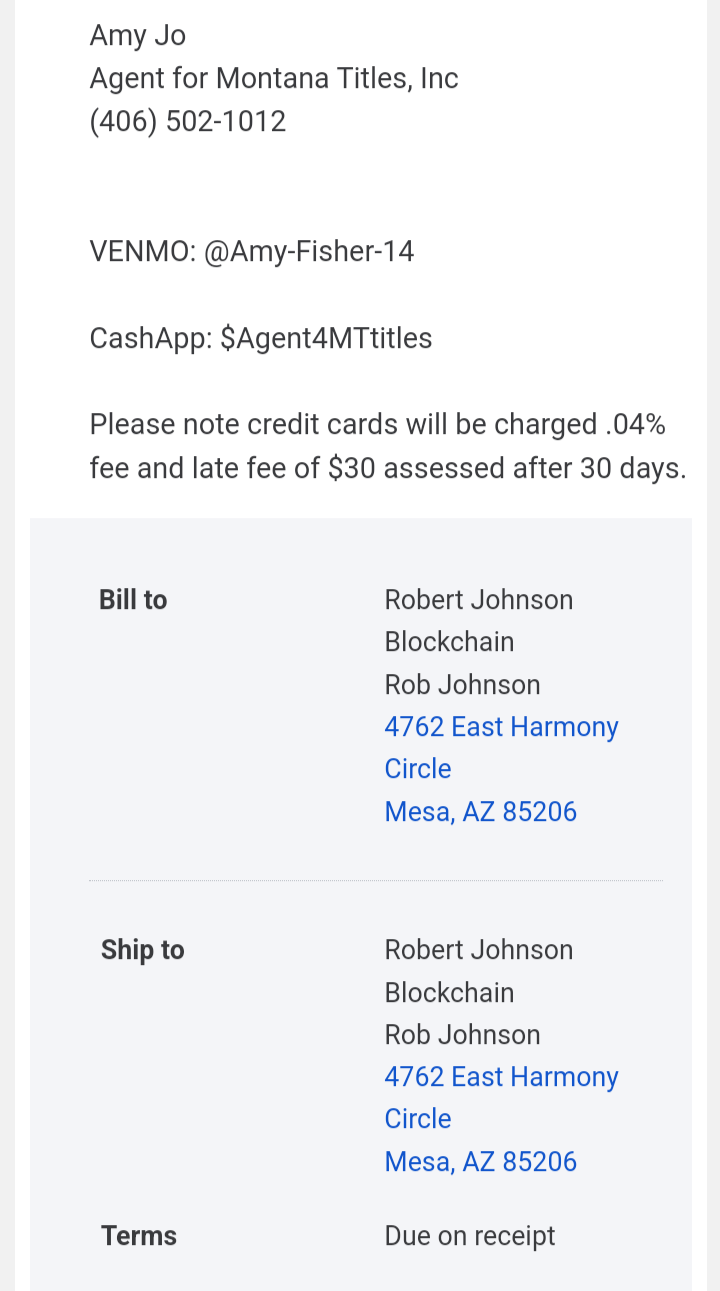Select the line Agent for Montana Titles, Inc
The height and width of the screenshot is (1291, 720).
[x=274, y=78]
